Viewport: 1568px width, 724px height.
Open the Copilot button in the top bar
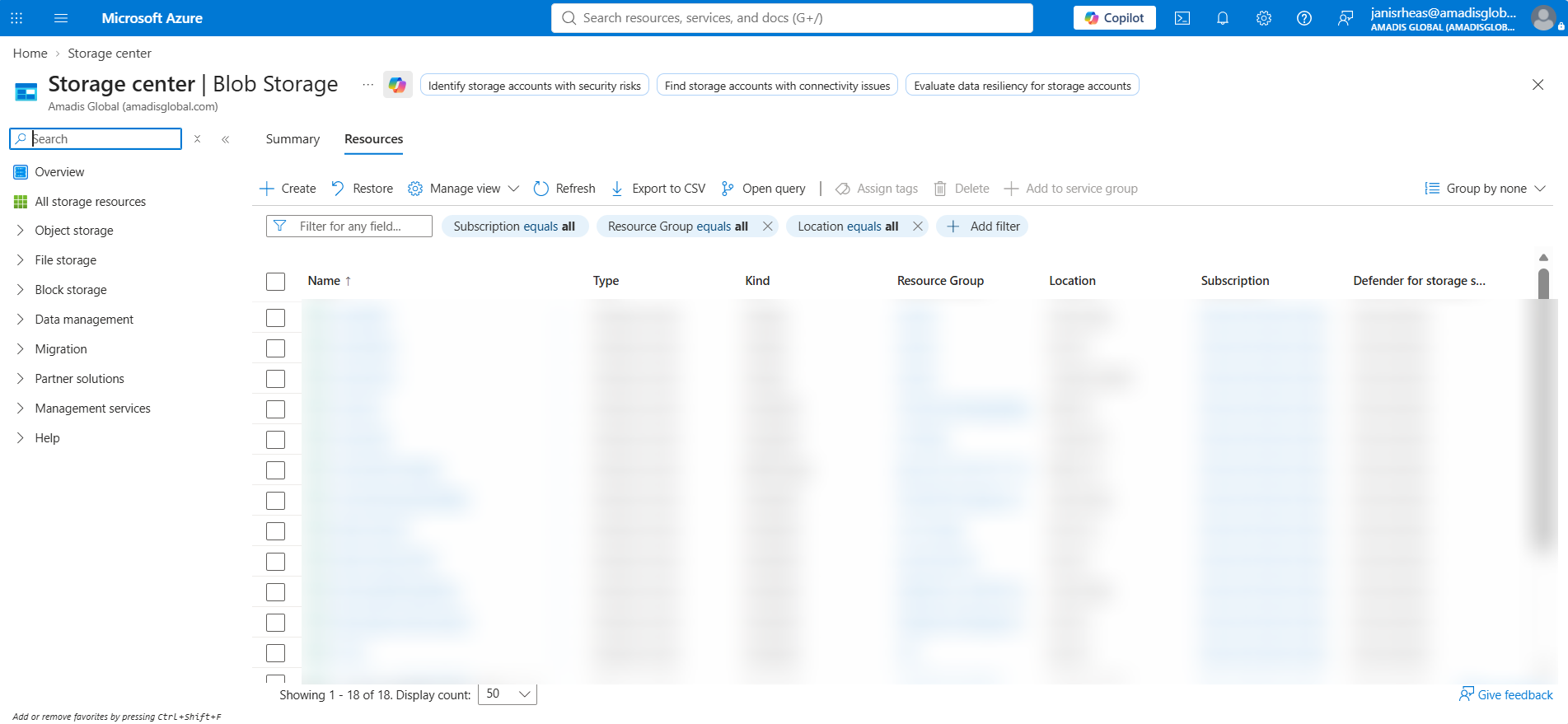coord(1115,18)
